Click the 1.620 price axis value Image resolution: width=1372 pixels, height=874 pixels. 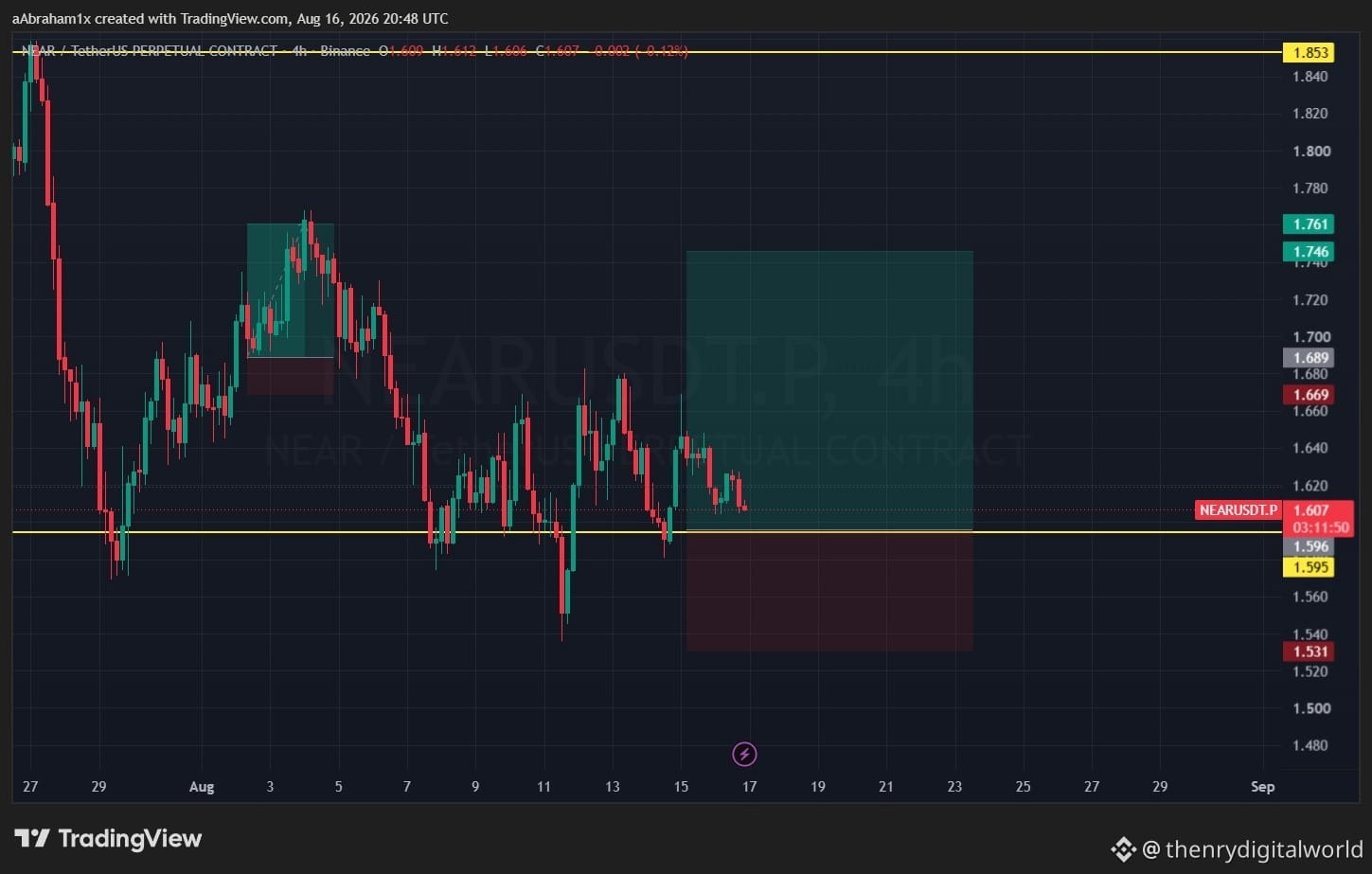pyautogui.click(x=1311, y=486)
